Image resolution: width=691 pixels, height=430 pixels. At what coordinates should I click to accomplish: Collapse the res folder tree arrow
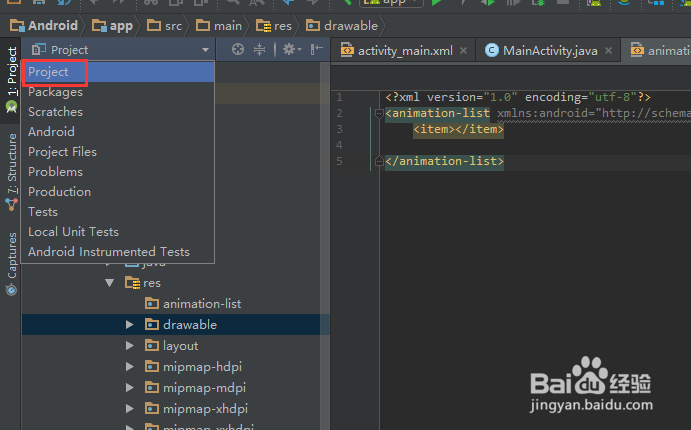tap(110, 282)
